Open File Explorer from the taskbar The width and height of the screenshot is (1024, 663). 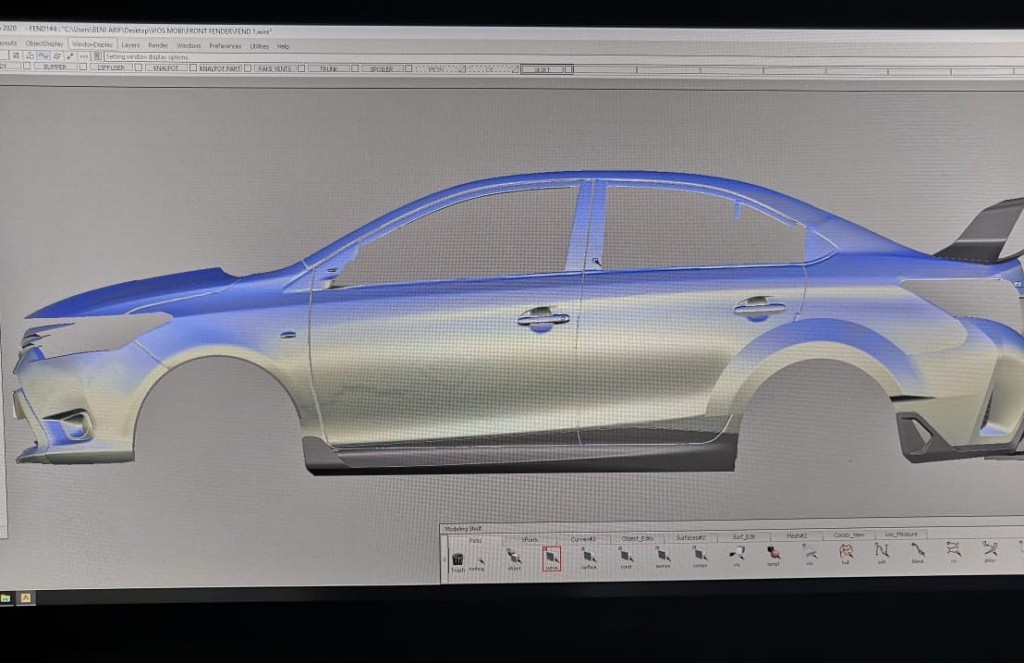pos(5,597)
